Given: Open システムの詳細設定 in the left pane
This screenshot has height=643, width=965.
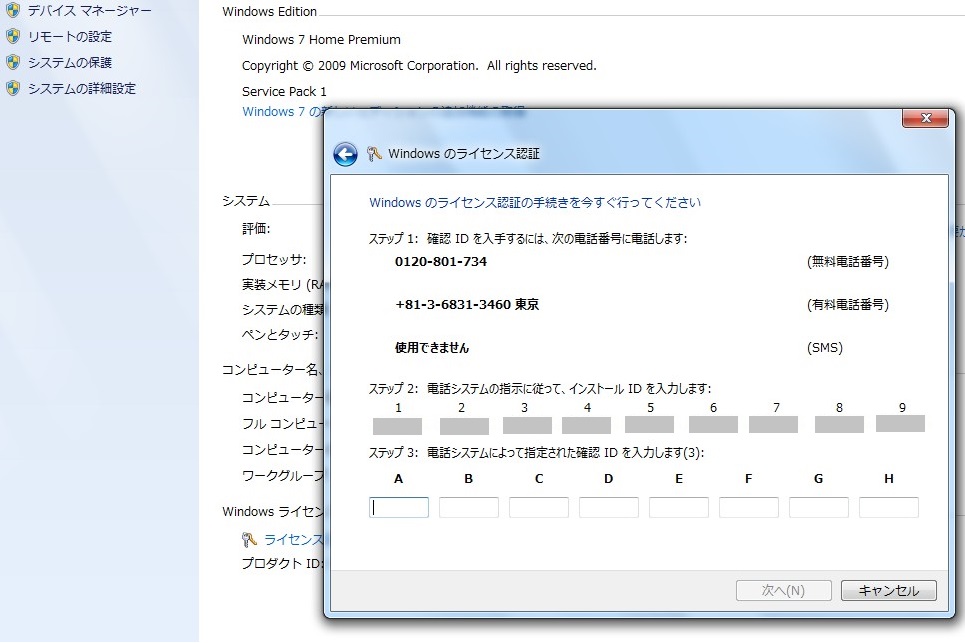Looking at the screenshot, I should tap(81, 88).
